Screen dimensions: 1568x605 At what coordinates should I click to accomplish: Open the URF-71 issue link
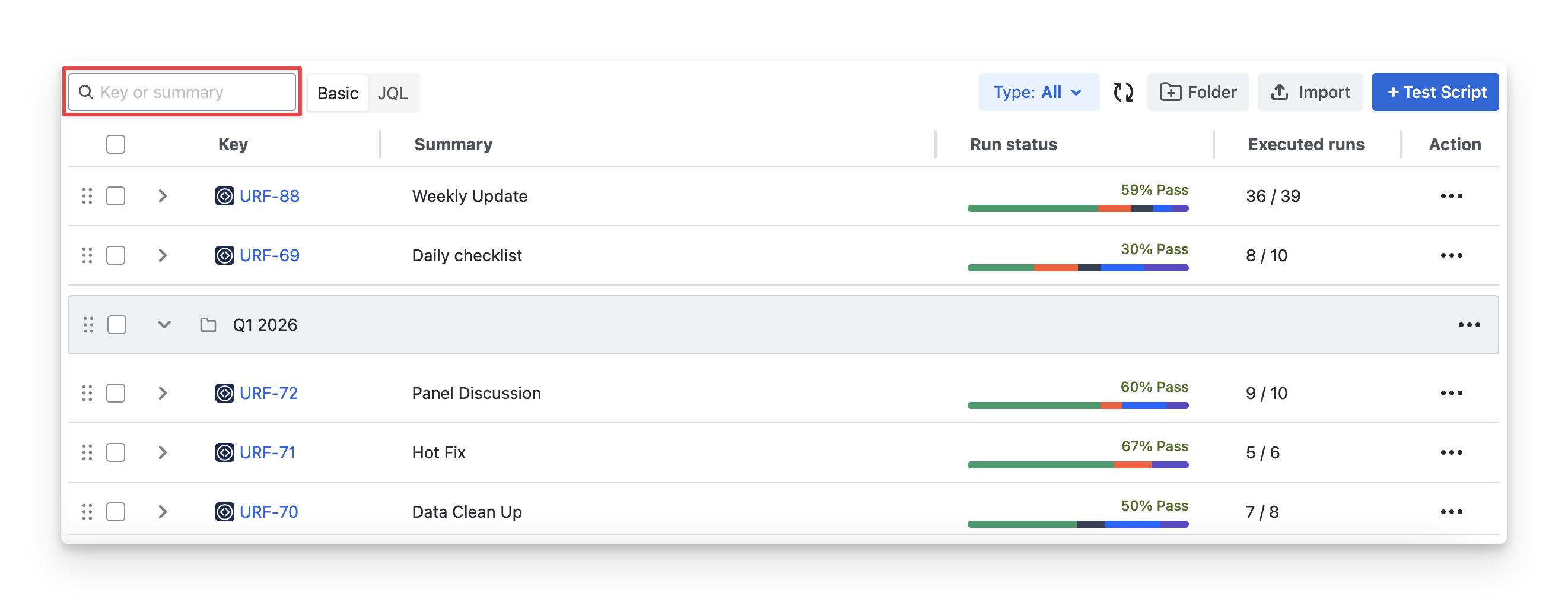(x=268, y=452)
